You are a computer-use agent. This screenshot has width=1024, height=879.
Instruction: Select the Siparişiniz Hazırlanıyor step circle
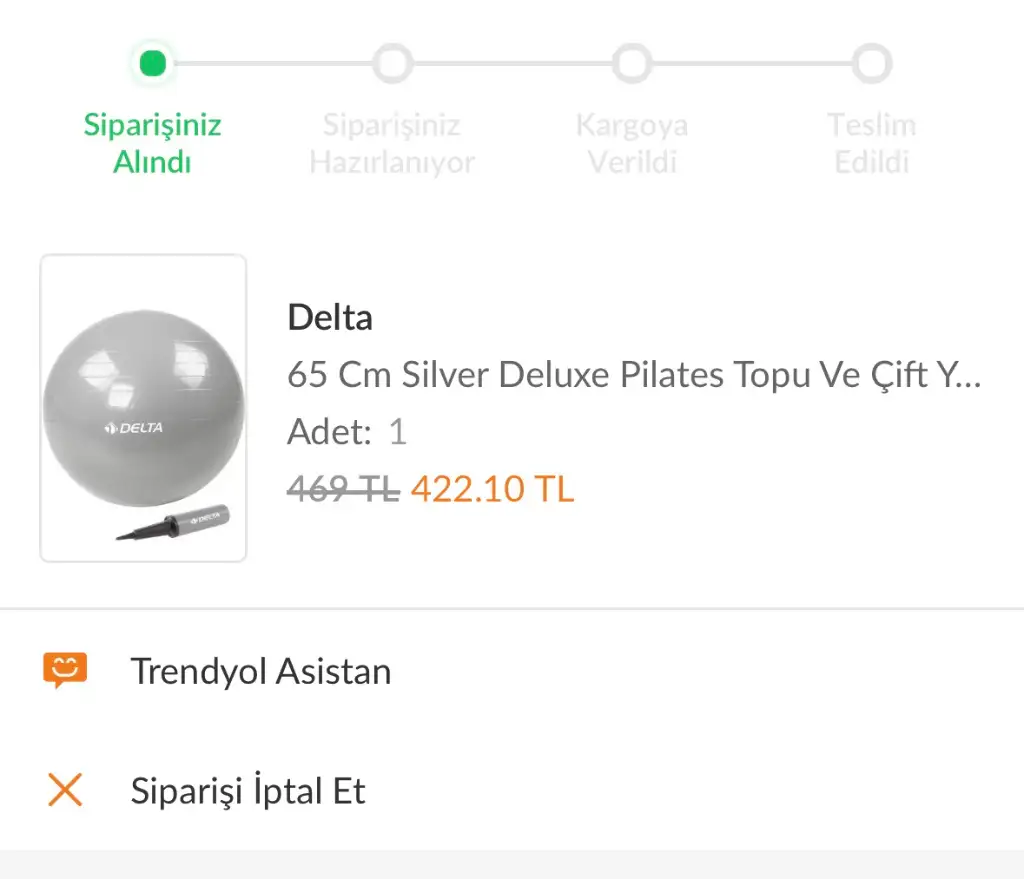click(392, 63)
